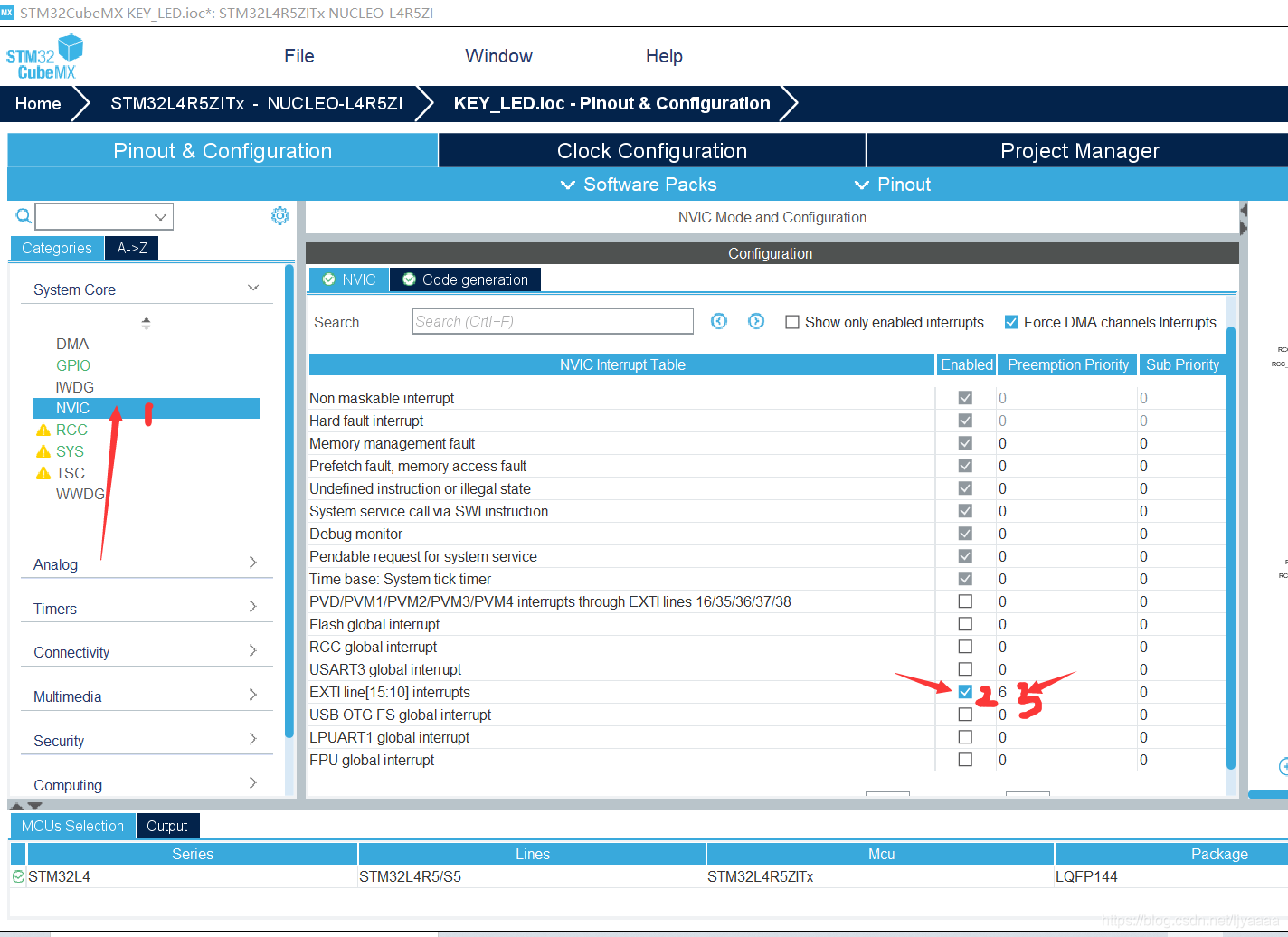Image resolution: width=1288 pixels, height=937 pixels.
Task: Click the SYS warning triangle icon
Action: (x=43, y=451)
